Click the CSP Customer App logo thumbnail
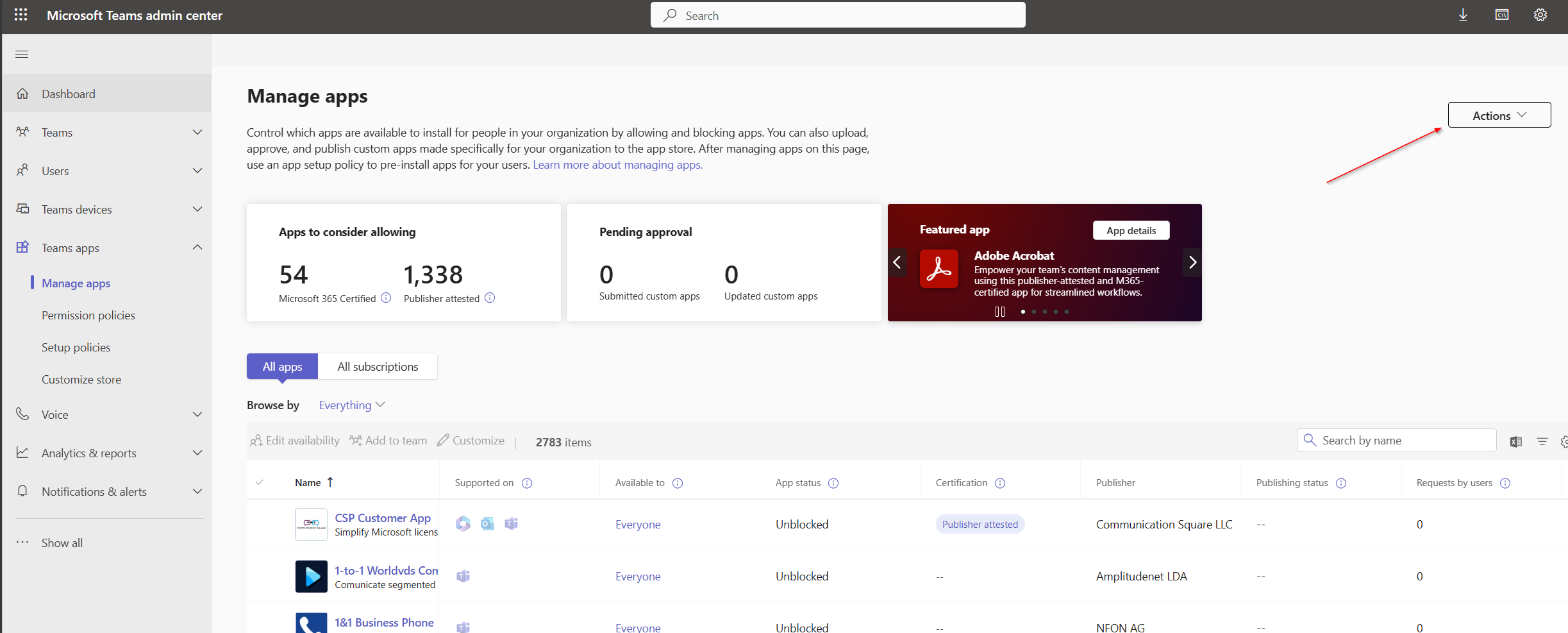Viewport: 1568px width, 633px height. [x=312, y=525]
